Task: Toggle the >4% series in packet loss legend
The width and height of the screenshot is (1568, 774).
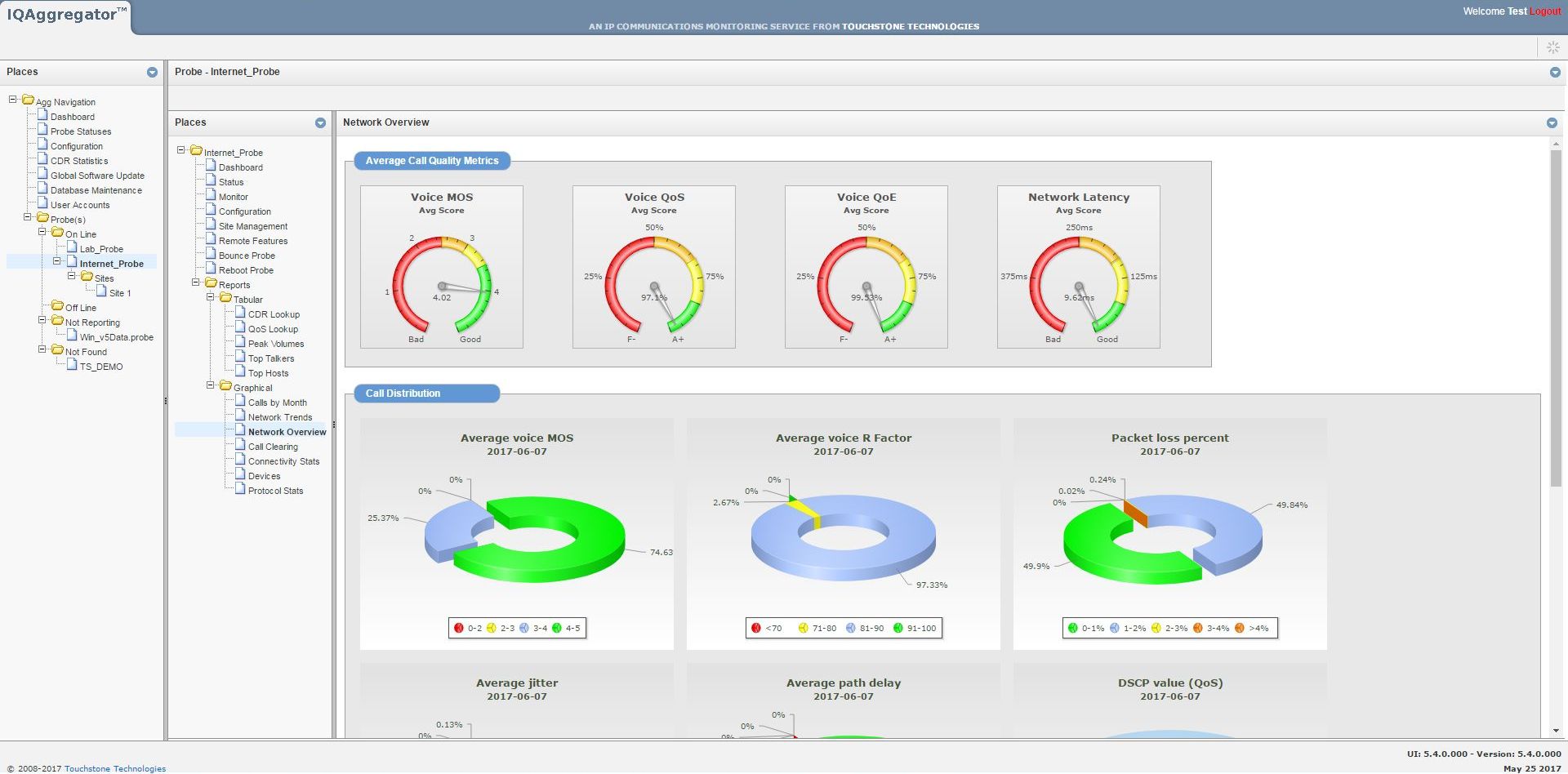Action: [1252, 628]
